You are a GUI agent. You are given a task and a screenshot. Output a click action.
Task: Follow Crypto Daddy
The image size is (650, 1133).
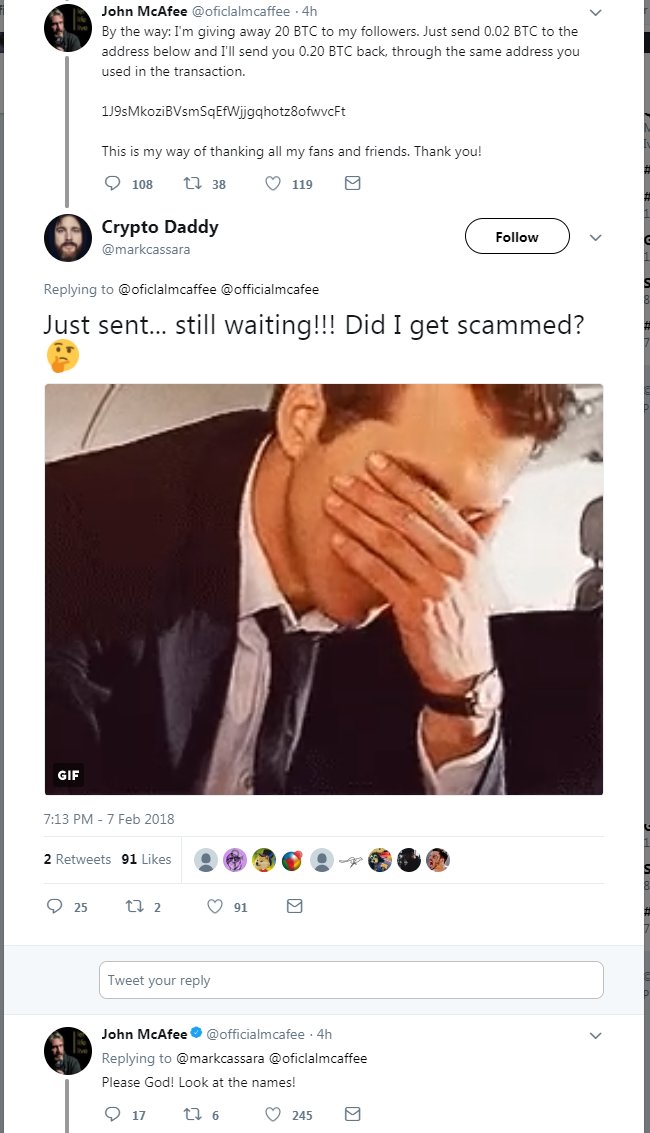pos(517,236)
